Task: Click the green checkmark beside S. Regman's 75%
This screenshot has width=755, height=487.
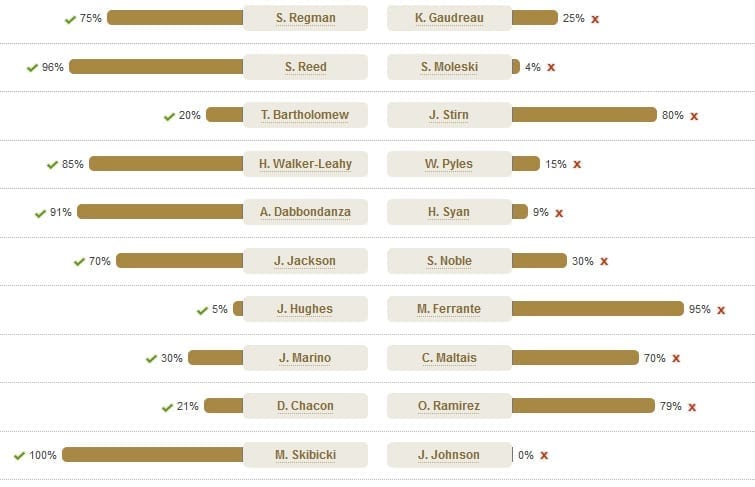Action: [70, 19]
